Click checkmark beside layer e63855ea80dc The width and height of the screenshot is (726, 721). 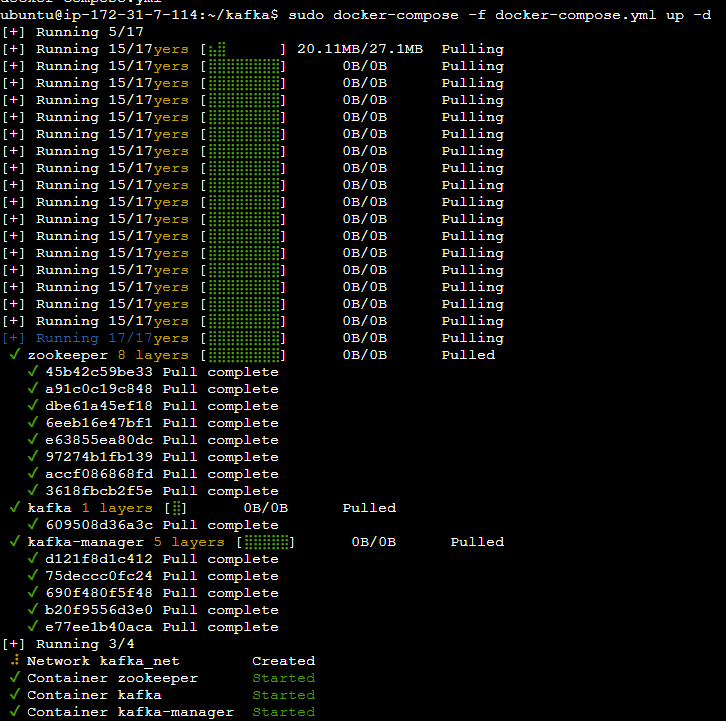coord(32,439)
